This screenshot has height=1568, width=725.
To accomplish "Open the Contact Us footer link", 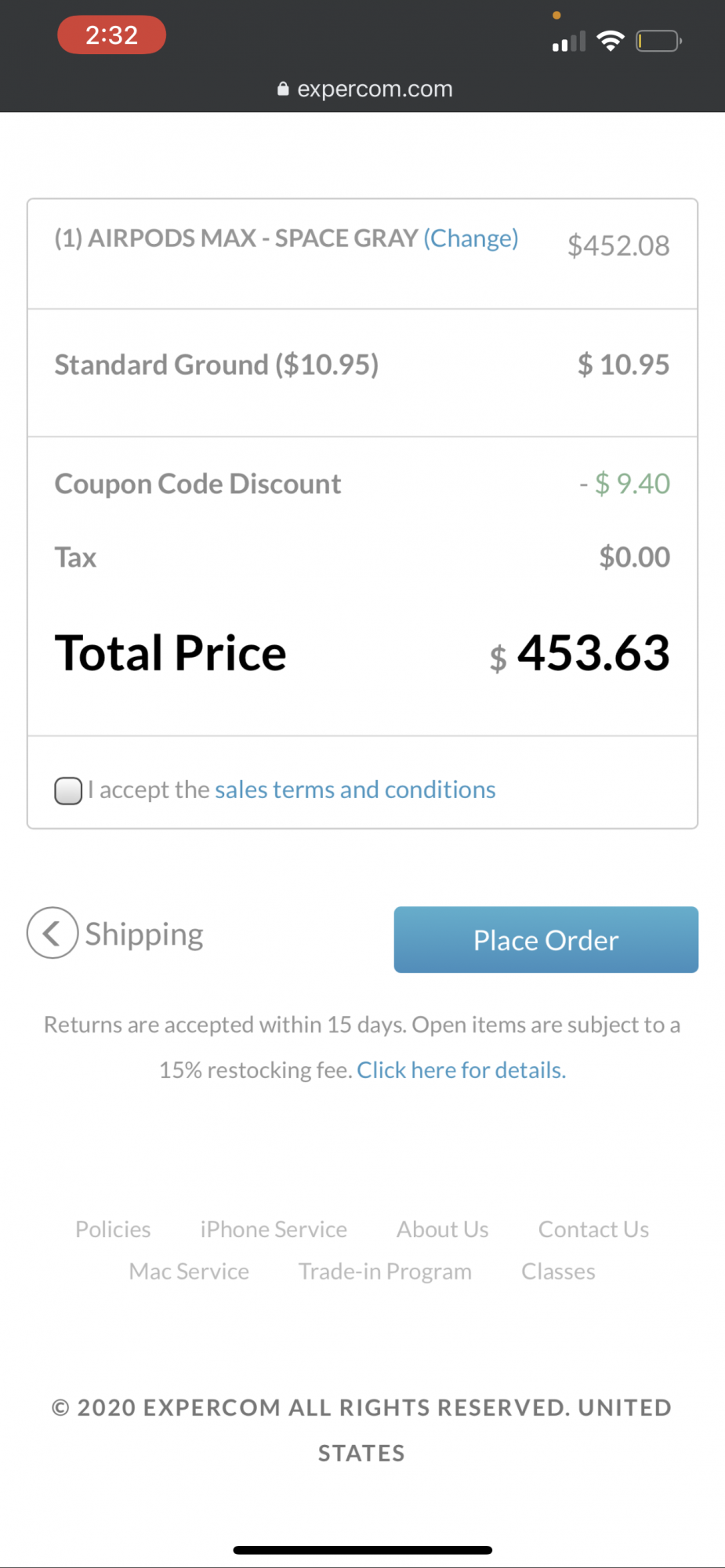I will 593,1229.
